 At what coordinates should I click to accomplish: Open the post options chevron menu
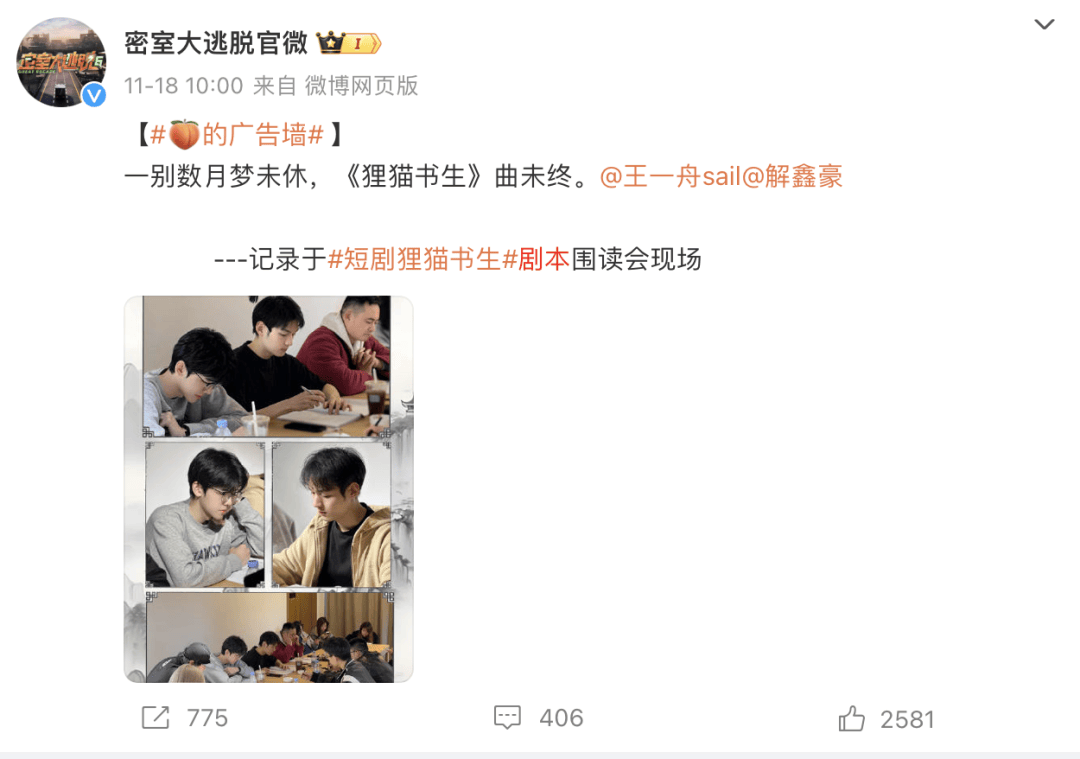[x=1044, y=25]
